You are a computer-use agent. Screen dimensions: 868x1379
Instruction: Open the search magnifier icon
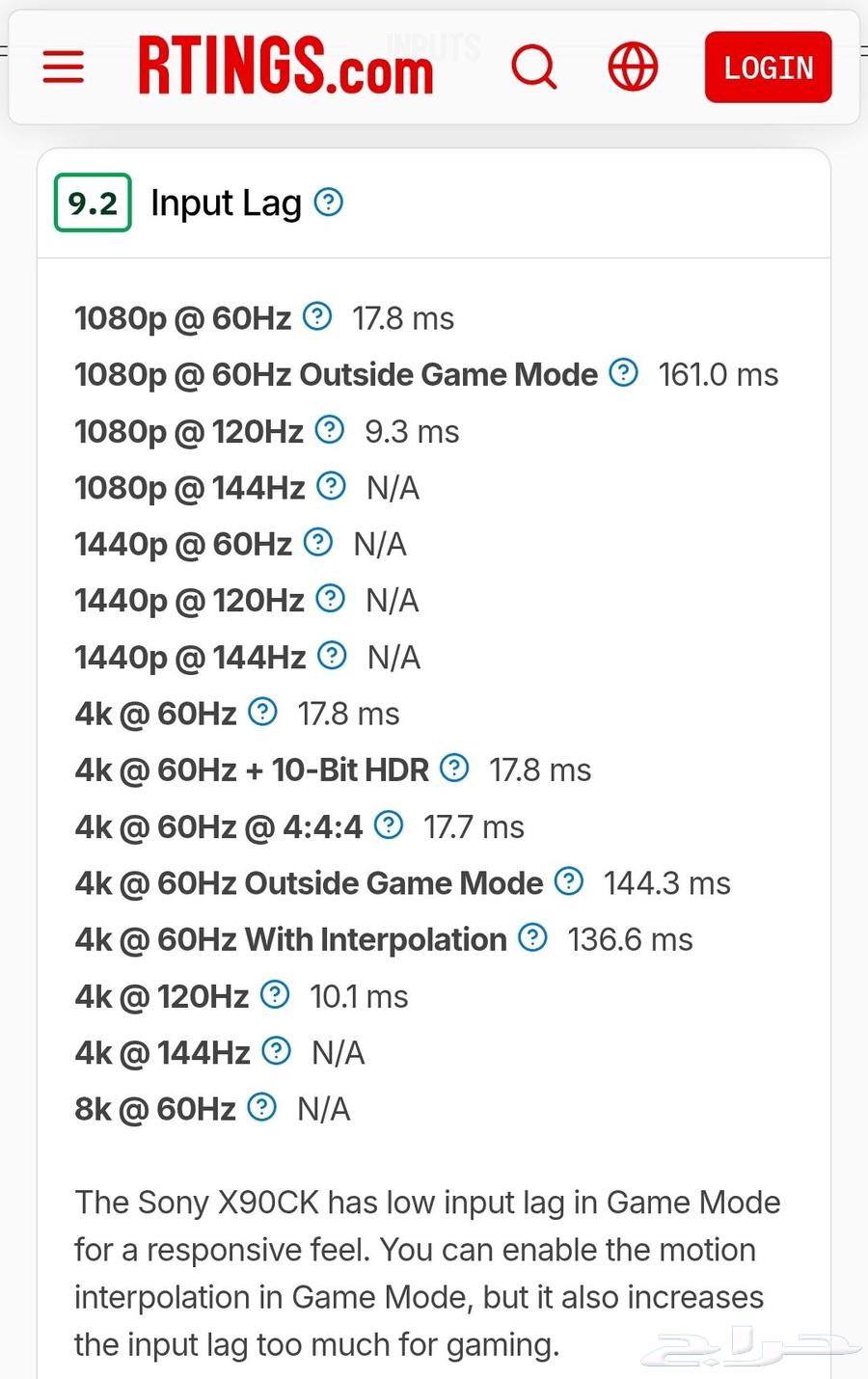(x=534, y=67)
